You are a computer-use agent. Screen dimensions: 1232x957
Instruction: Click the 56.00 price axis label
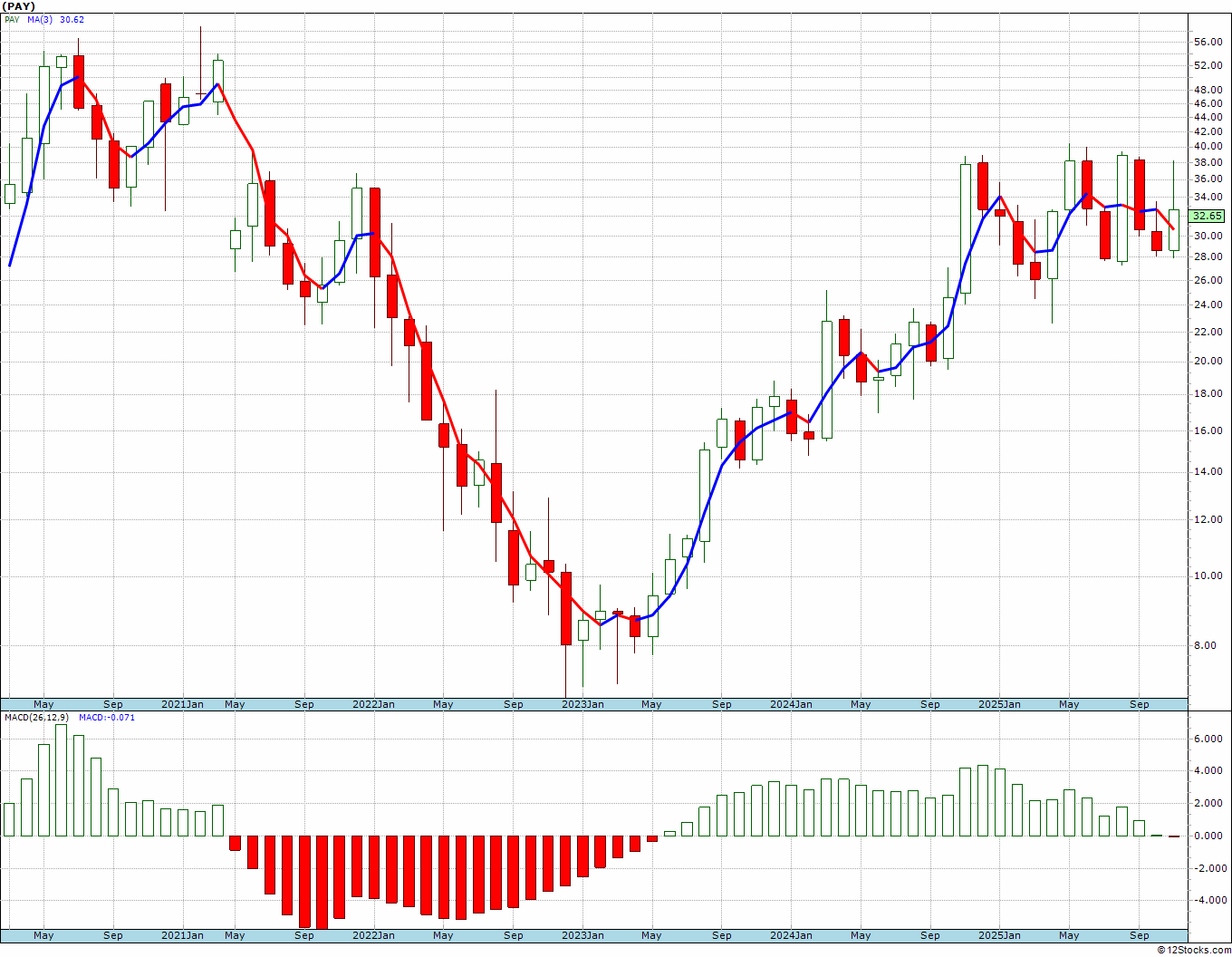click(x=1208, y=42)
